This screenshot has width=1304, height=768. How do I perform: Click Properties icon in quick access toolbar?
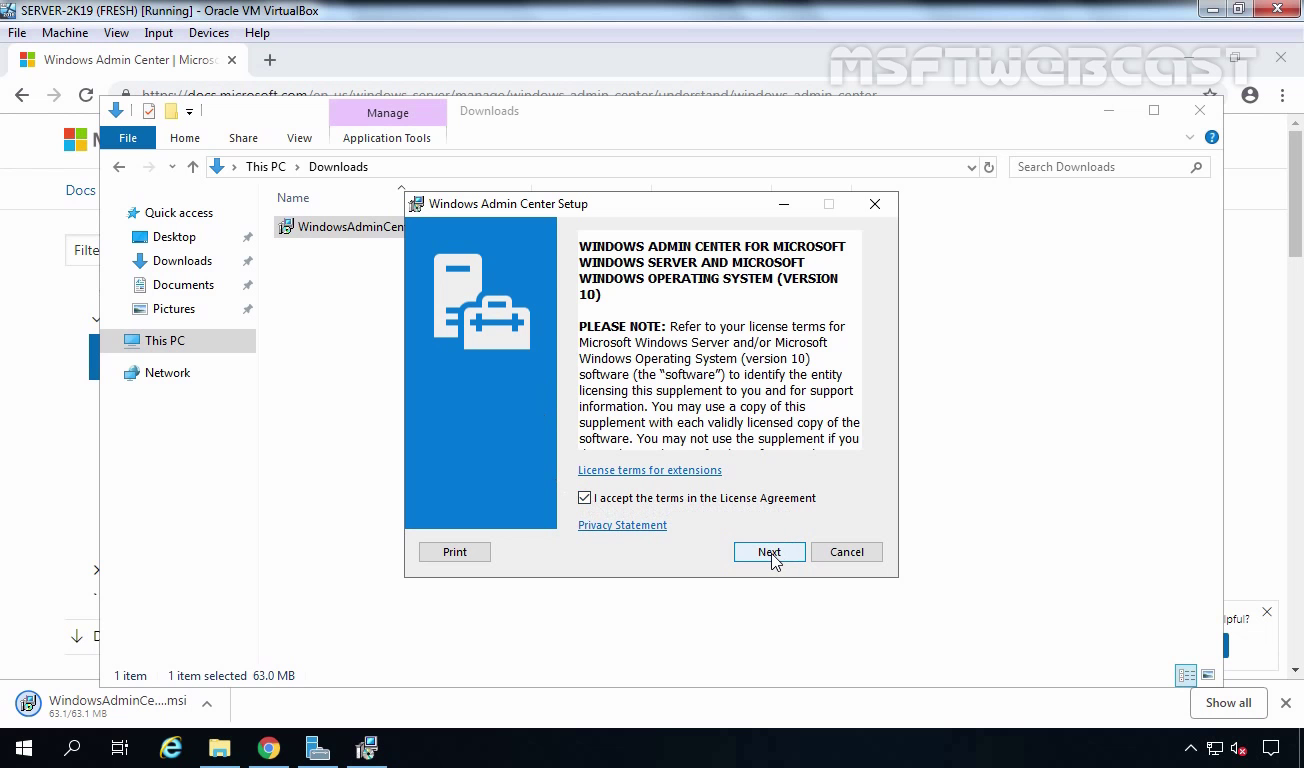(x=149, y=111)
